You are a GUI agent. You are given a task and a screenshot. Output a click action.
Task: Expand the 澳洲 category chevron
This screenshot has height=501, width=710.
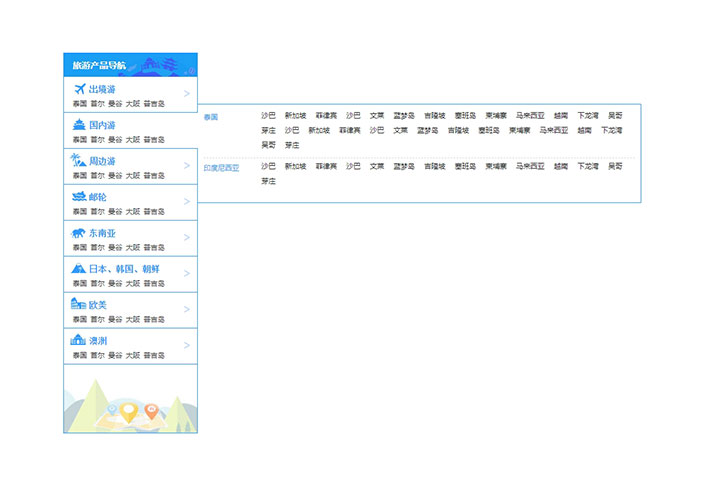[x=187, y=346]
